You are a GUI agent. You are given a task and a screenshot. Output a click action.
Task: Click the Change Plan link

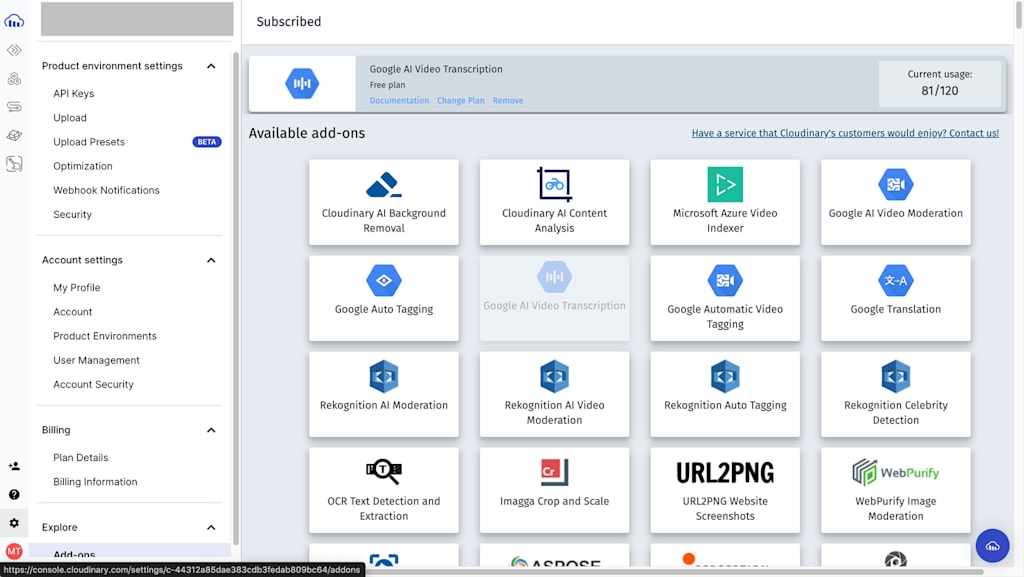coord(460,101)
